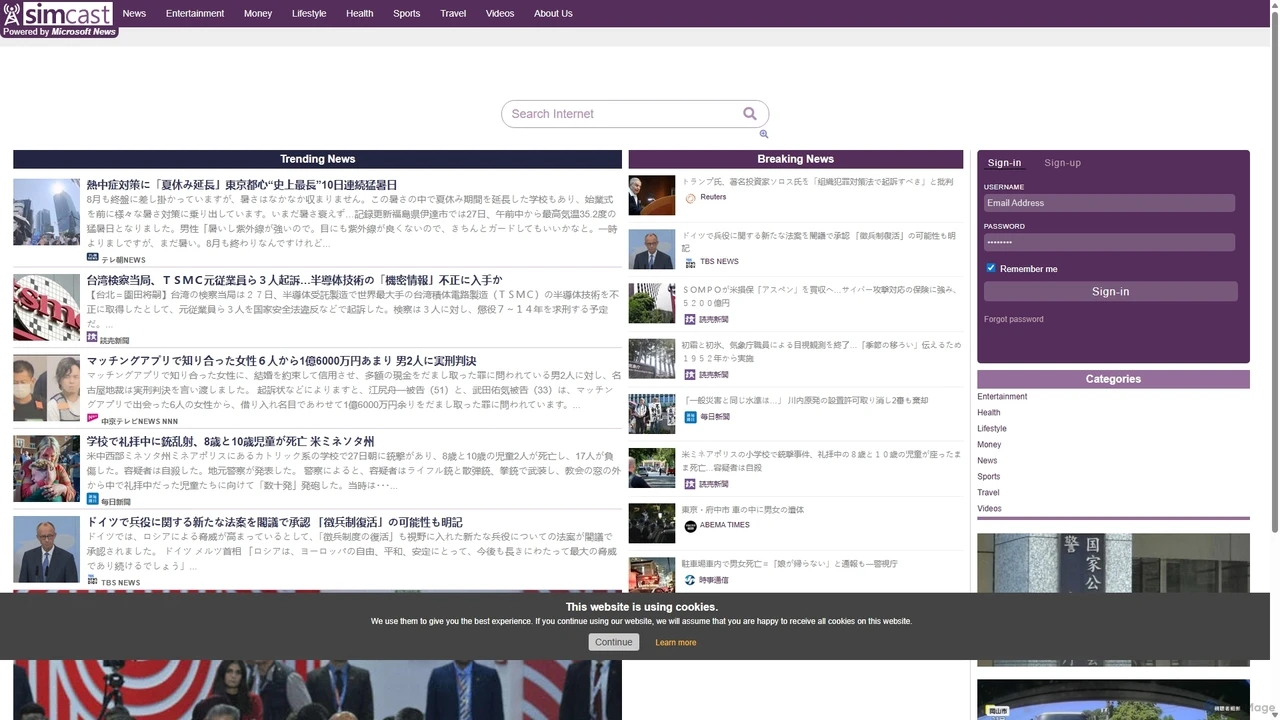
Task: Click TBS NEWS icon in Breaking News
Action: click(x=690, y=262)
